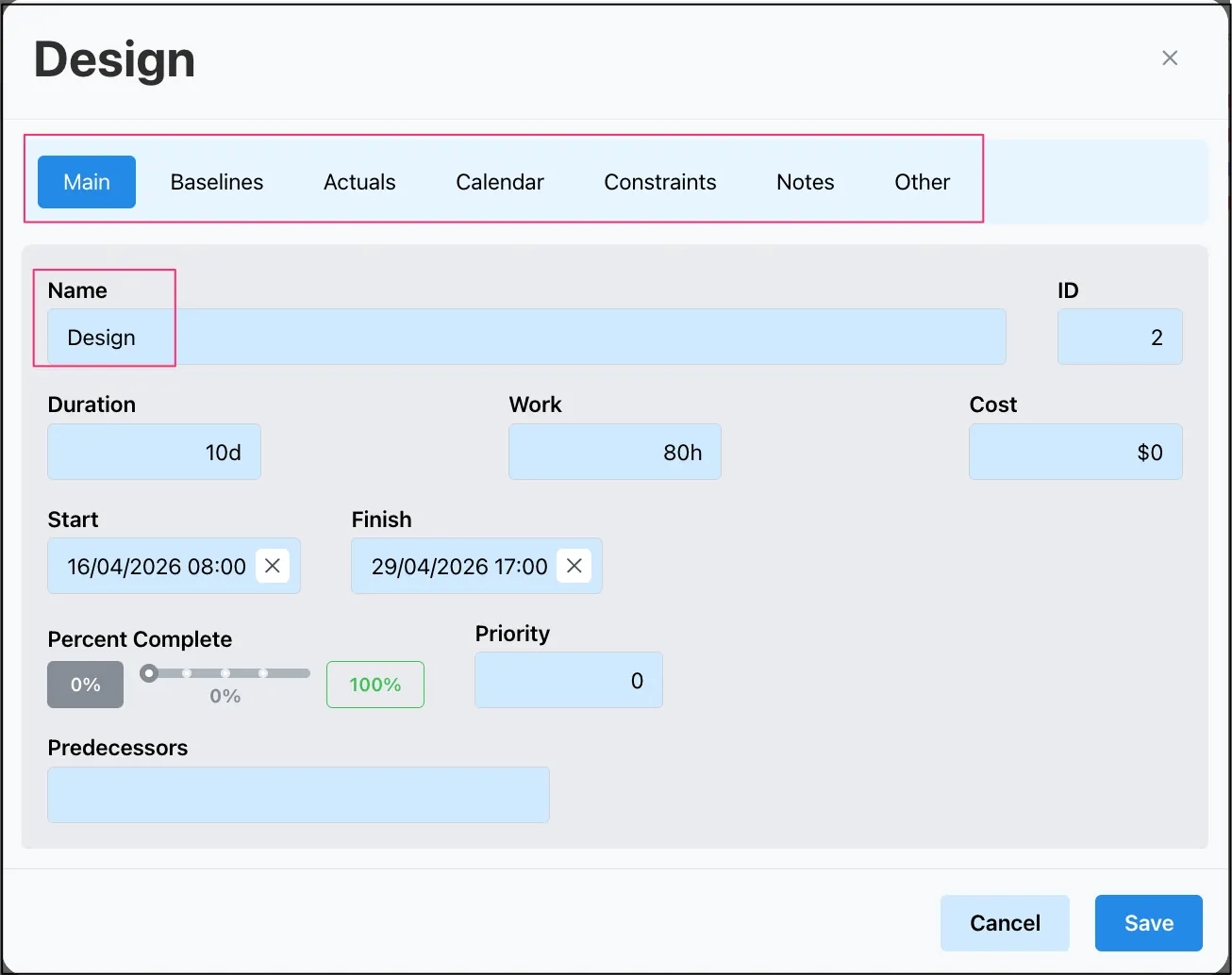Screen dimensions: 1232x975
Task: Mark task complete with the green 100% button
Action: click(x=375, y=685)
